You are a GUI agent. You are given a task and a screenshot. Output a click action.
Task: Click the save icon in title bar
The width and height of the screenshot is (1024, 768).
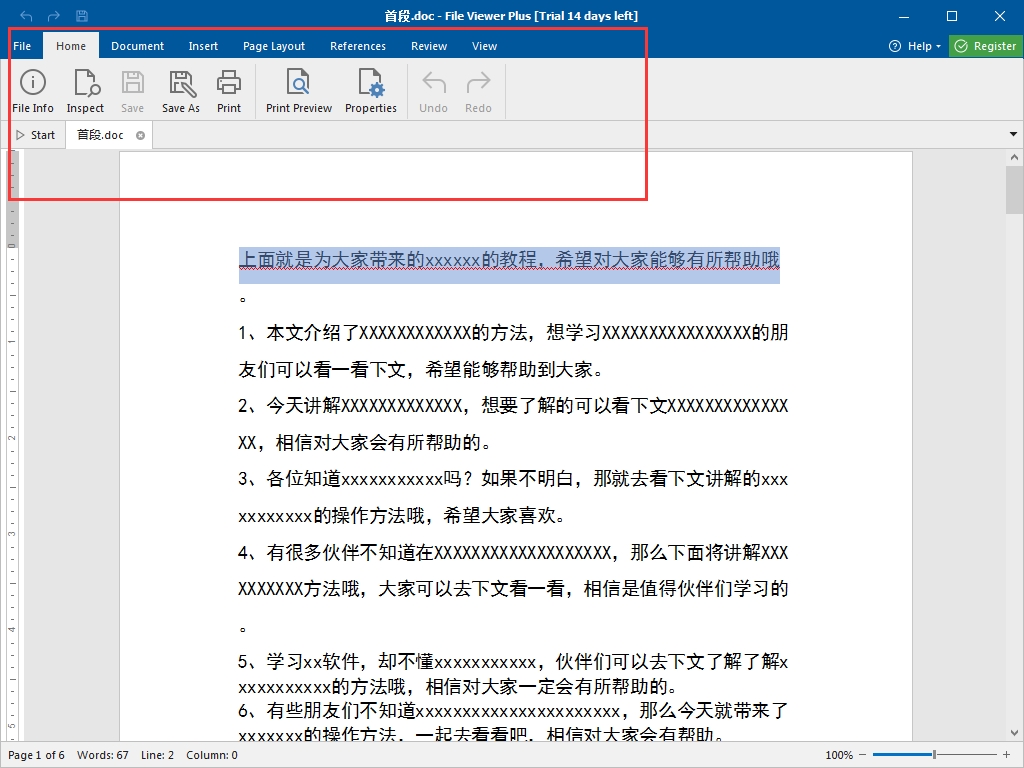click(82, 16)
